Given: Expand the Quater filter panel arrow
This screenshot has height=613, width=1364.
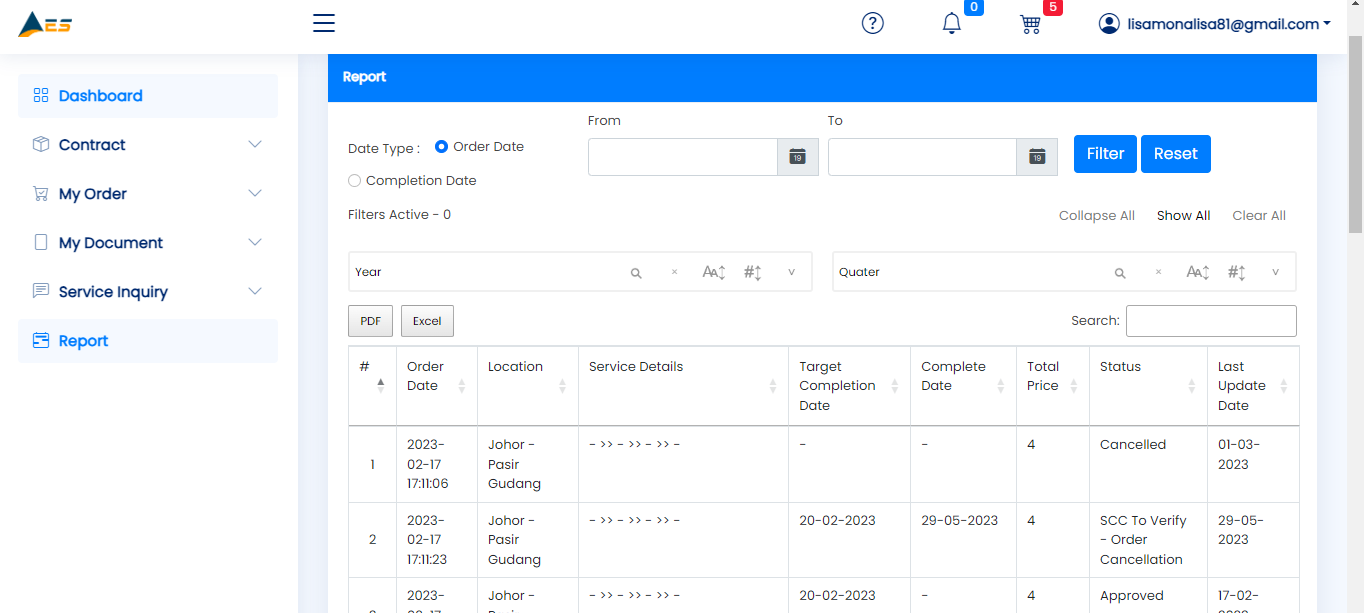Looking at the screenshot, I should coord(1275,272).
